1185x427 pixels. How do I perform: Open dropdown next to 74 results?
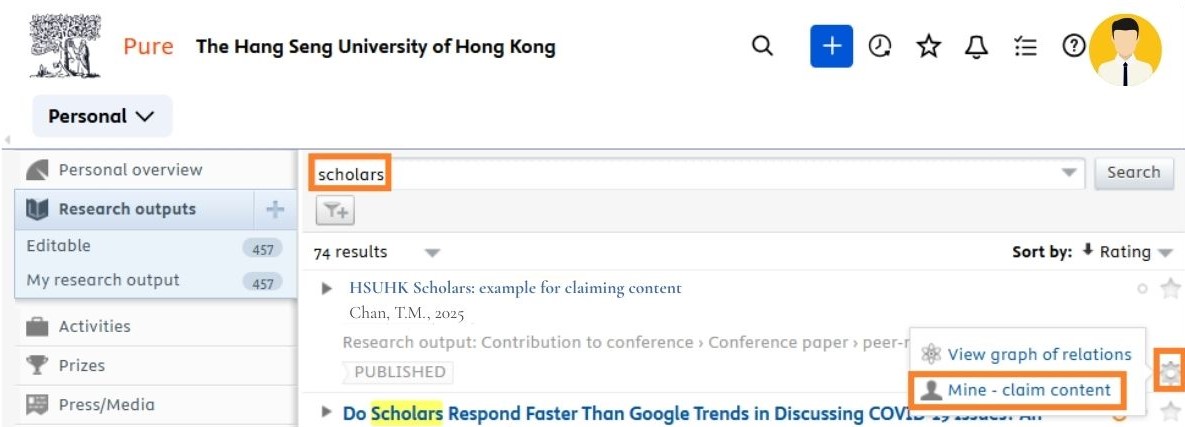tap(431, 252)
